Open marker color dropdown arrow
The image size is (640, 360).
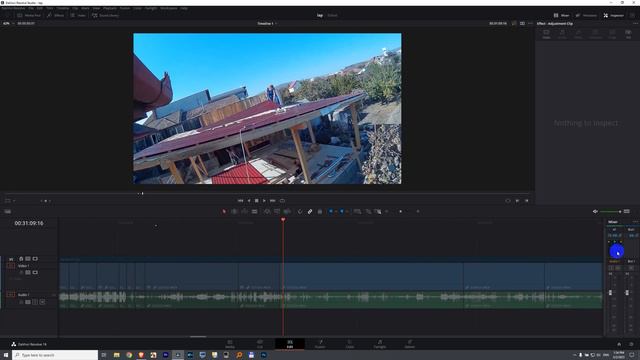click(x=347, y=211)
